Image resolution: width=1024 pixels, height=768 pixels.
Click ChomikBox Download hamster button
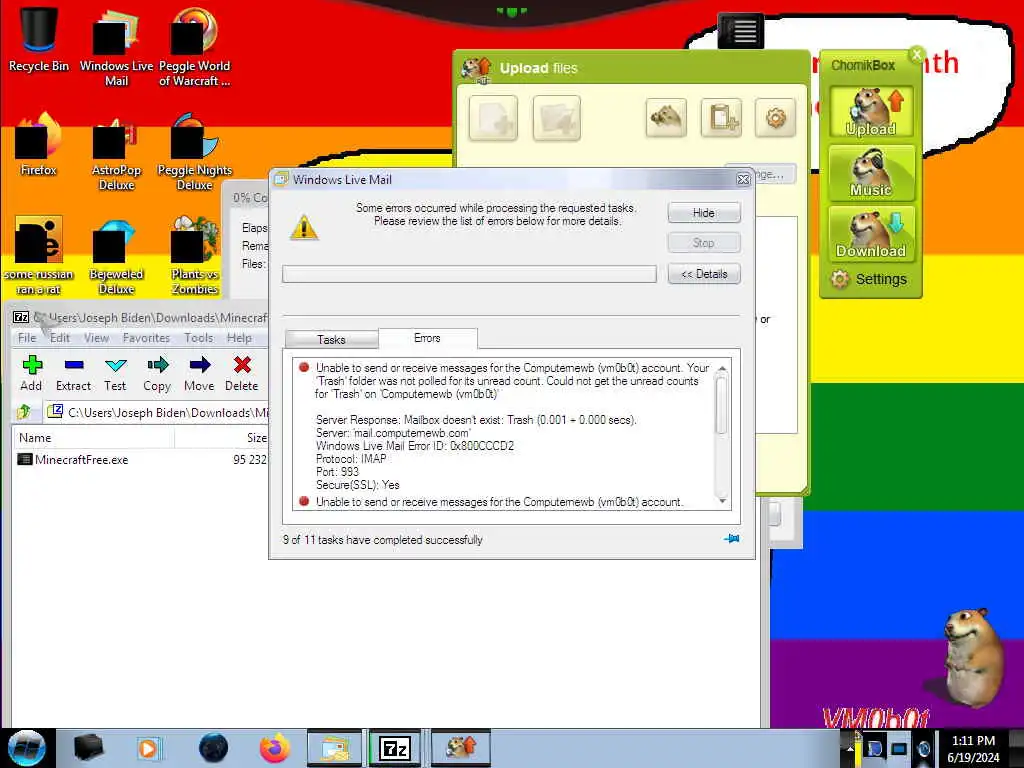(871, 233)
